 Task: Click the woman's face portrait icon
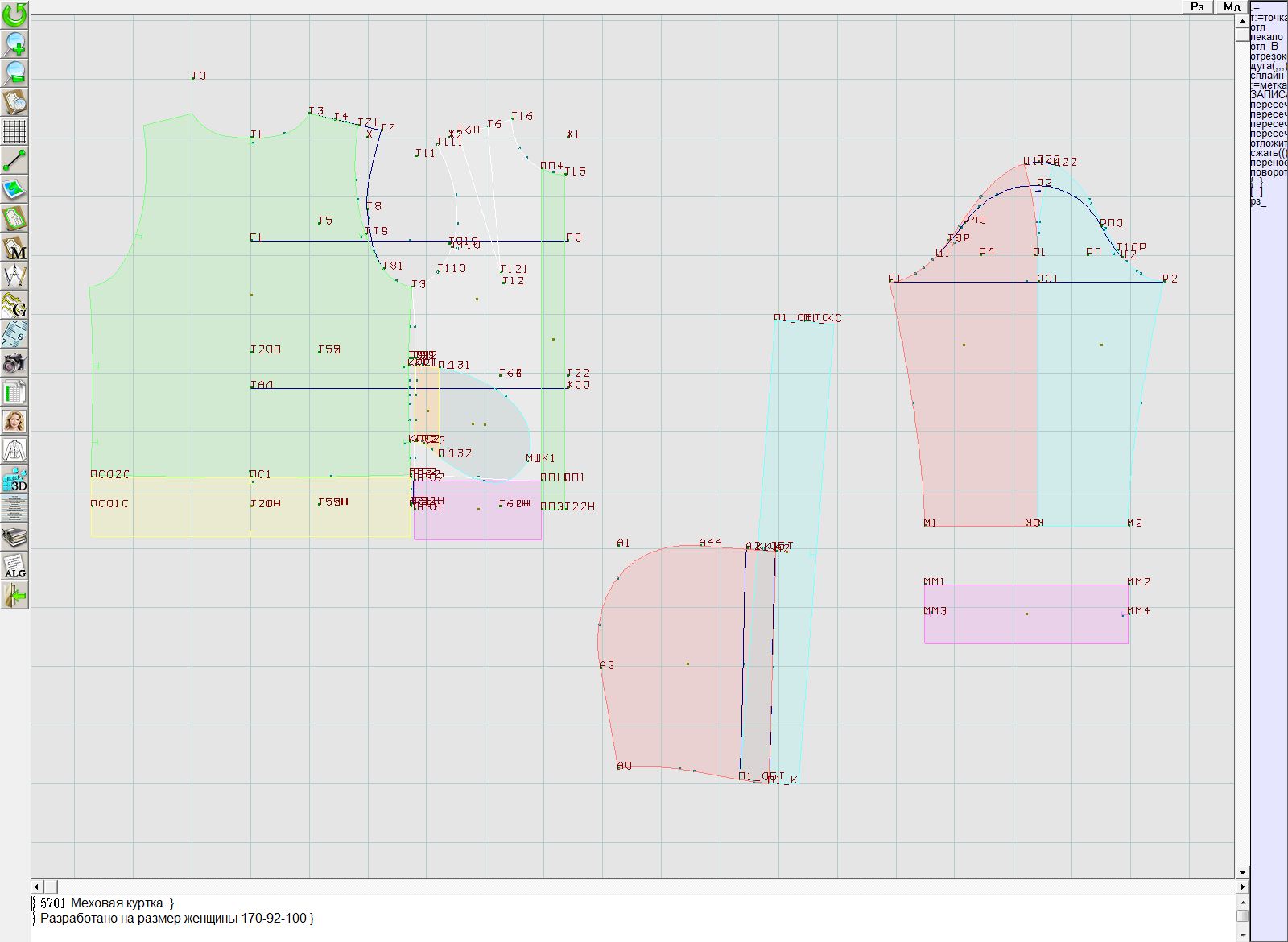(x=14, y=421)
